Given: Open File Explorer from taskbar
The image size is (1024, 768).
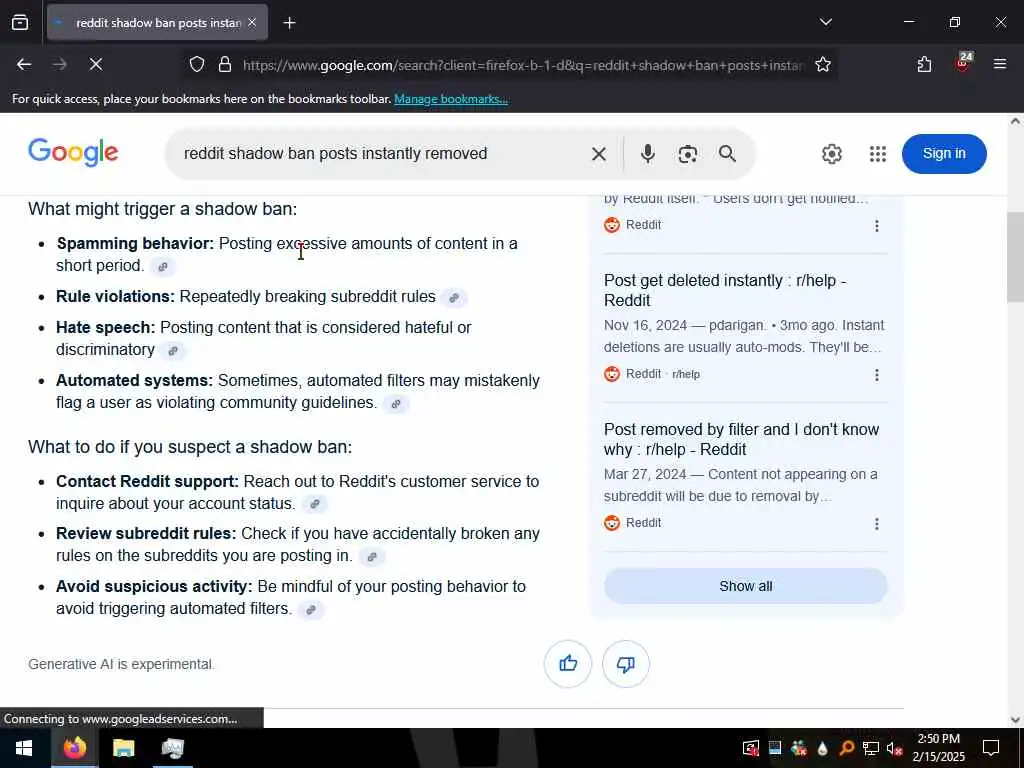Looking at the screenshot, I should pos(123,748).
